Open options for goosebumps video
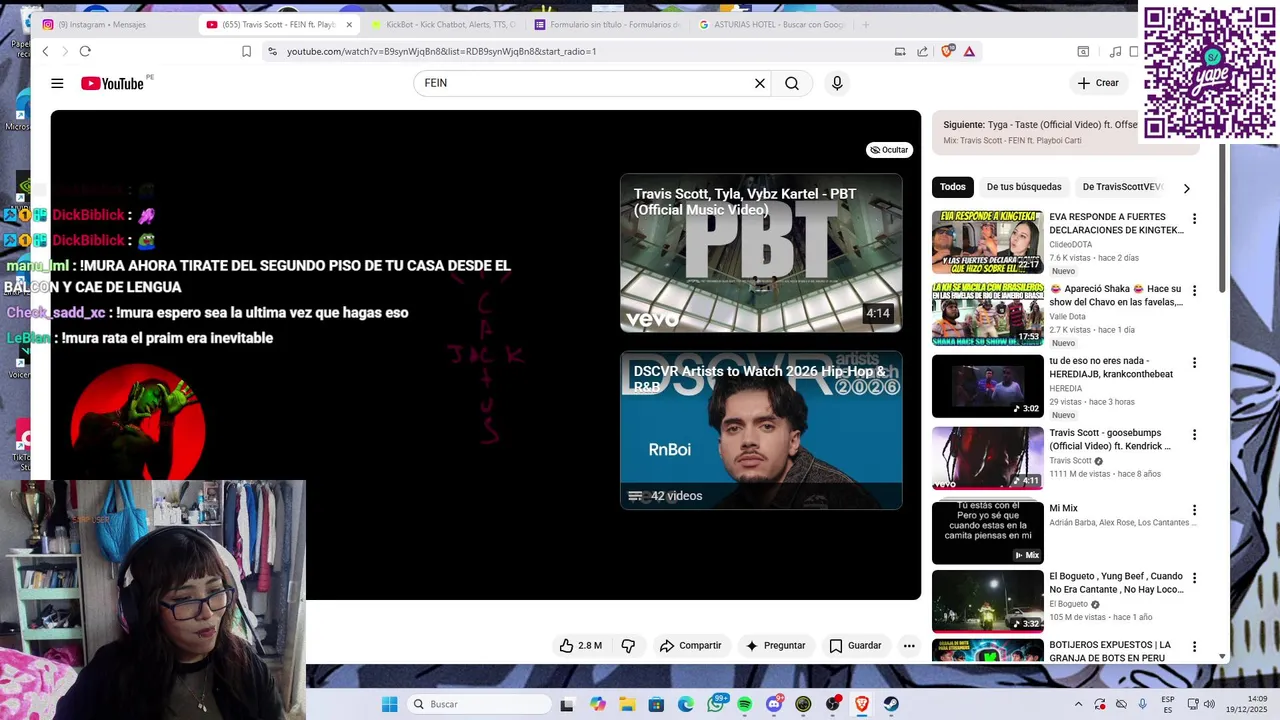This screenshot has height=720, width=1280. point(1194,435)
